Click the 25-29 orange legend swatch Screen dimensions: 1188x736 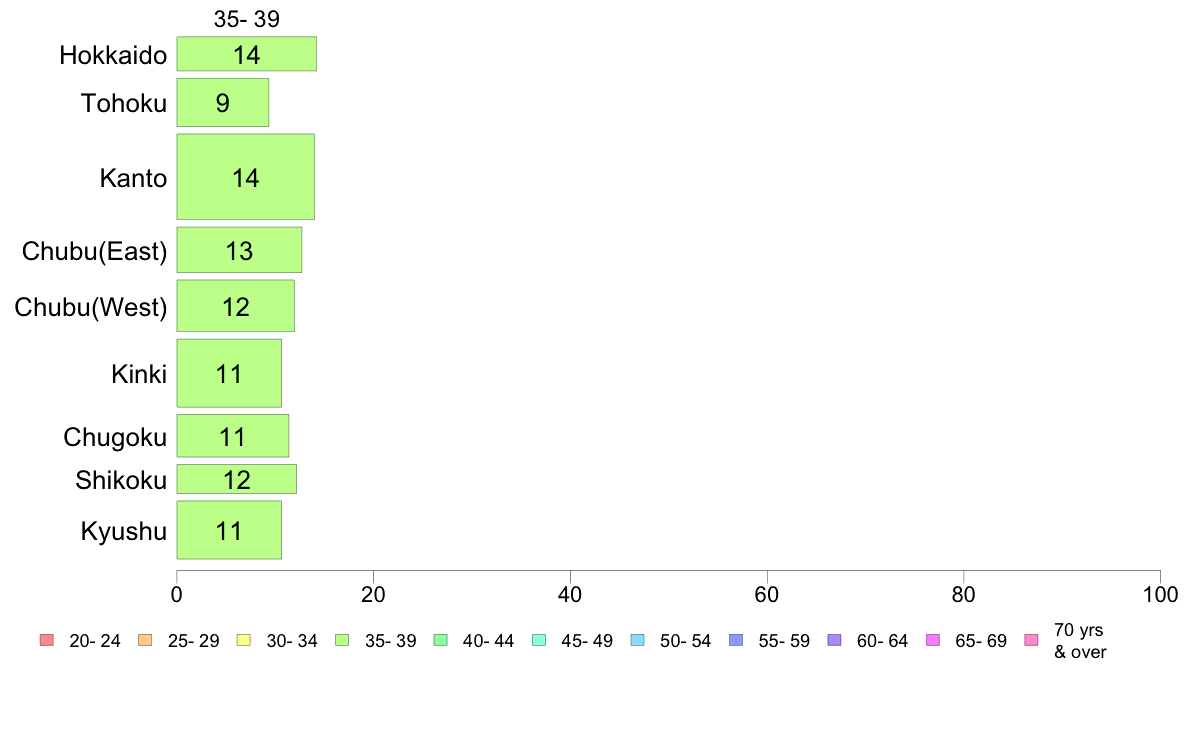145,640
